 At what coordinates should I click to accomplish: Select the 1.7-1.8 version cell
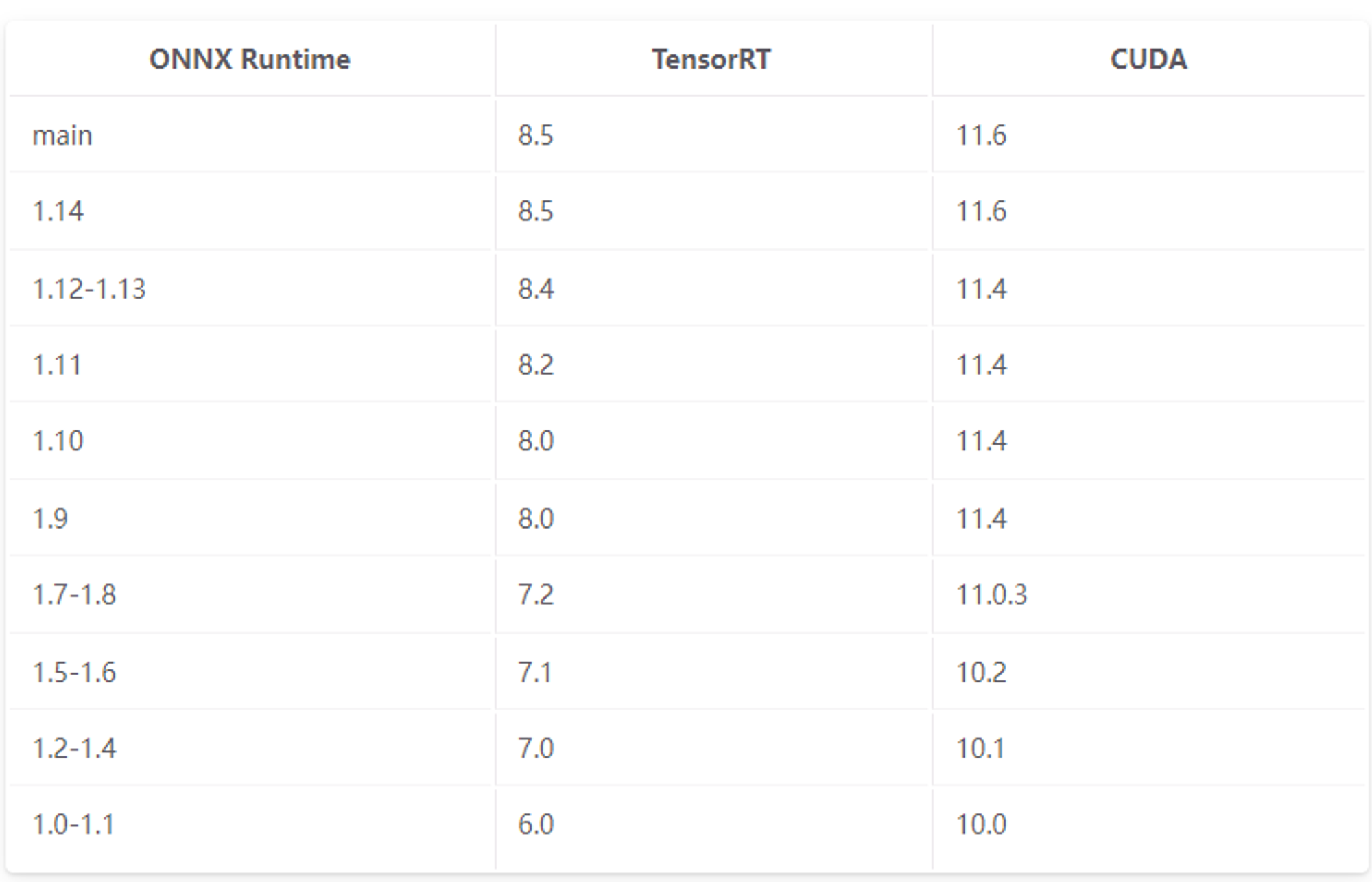(250, 594)
